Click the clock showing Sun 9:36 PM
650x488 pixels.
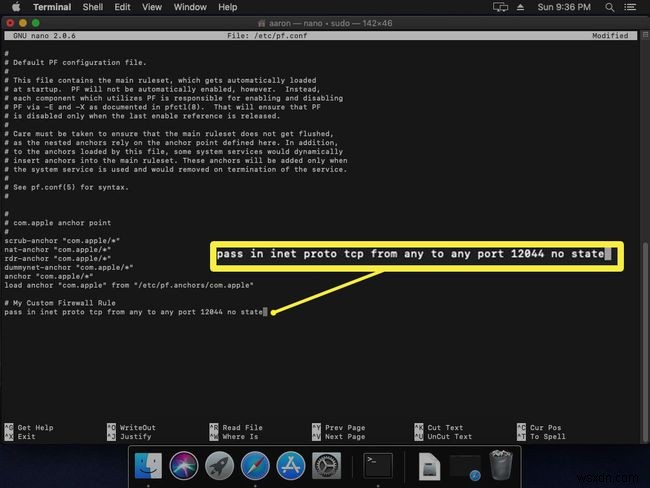coord(564,7)
